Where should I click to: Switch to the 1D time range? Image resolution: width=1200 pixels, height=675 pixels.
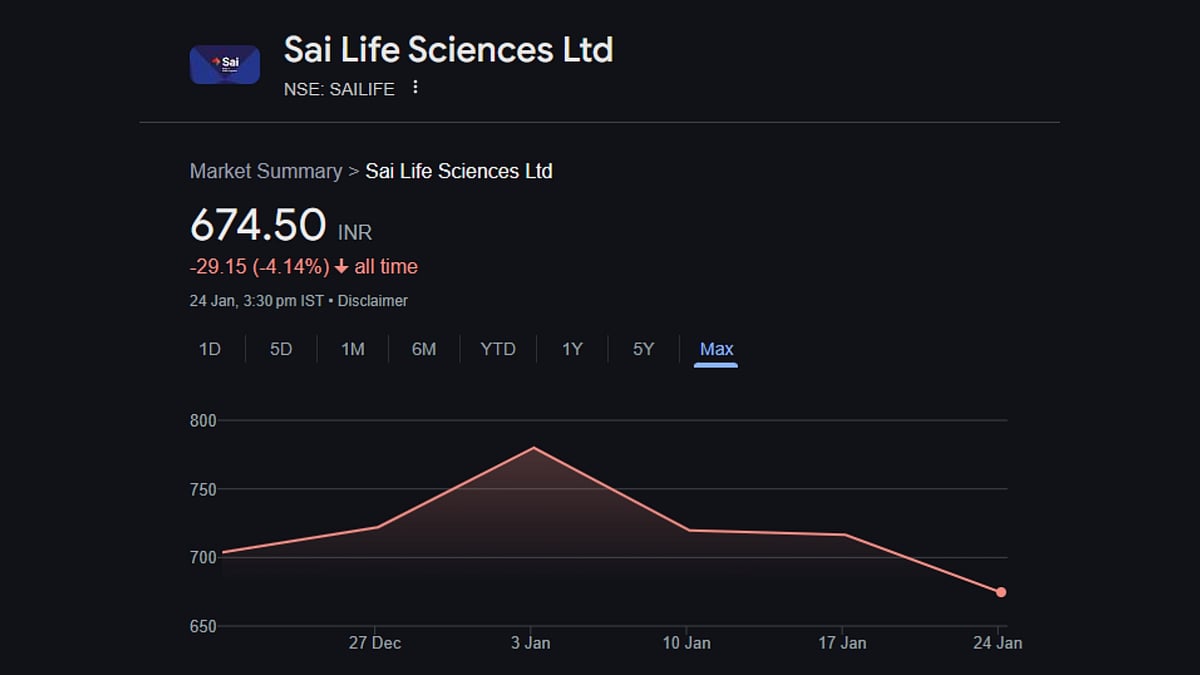click(209, 349)
